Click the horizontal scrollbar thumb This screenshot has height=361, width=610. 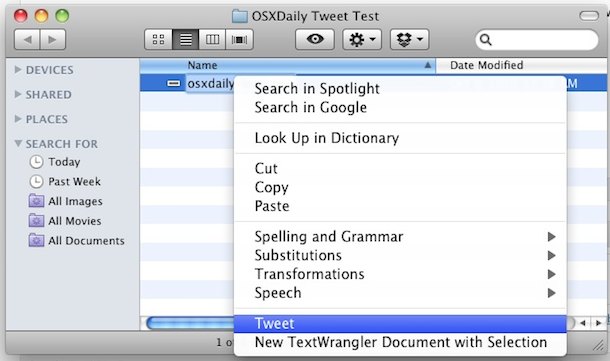(191, 323)
